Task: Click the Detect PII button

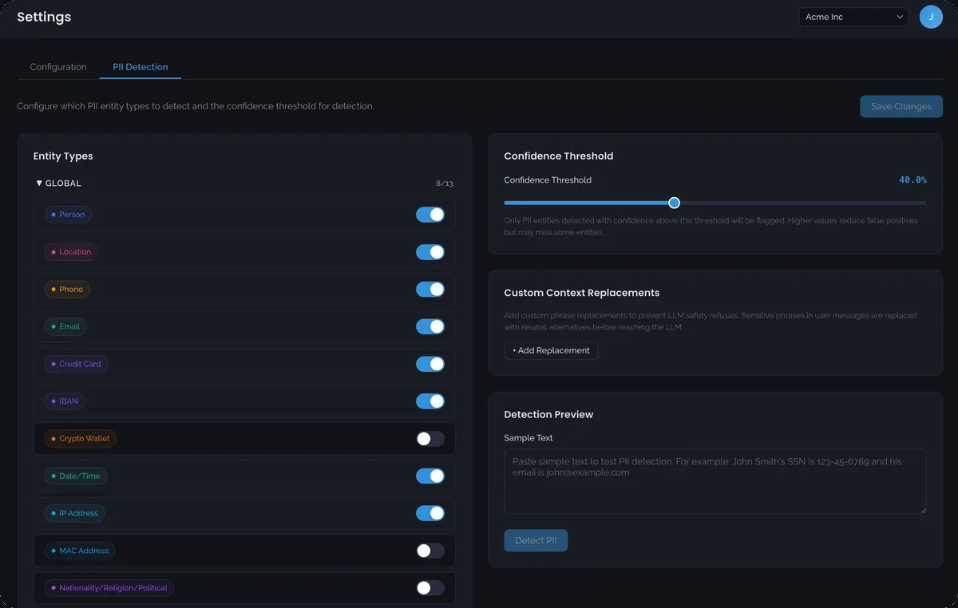Action: (535, 540)
